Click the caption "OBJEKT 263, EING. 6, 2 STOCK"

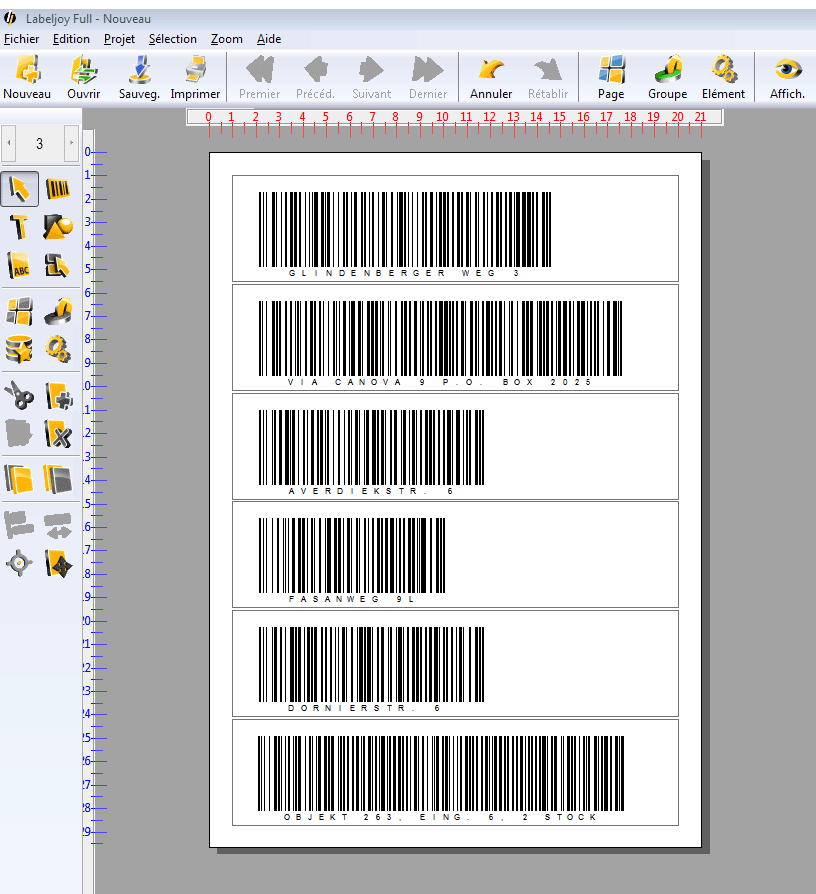click(x=440, y=817)
